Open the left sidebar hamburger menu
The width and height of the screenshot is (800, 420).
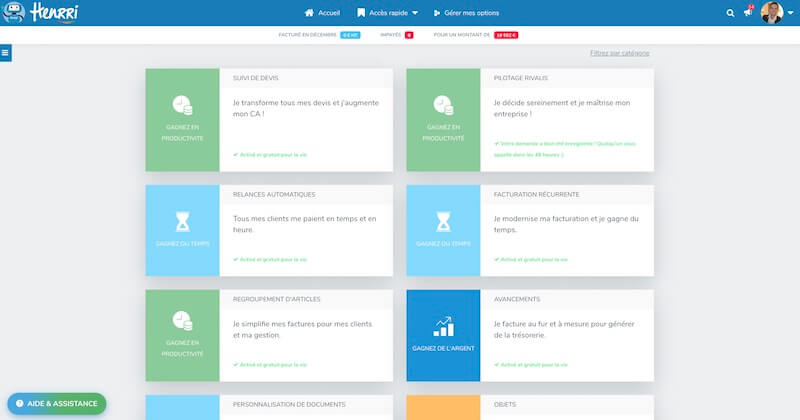pos(5,52)
